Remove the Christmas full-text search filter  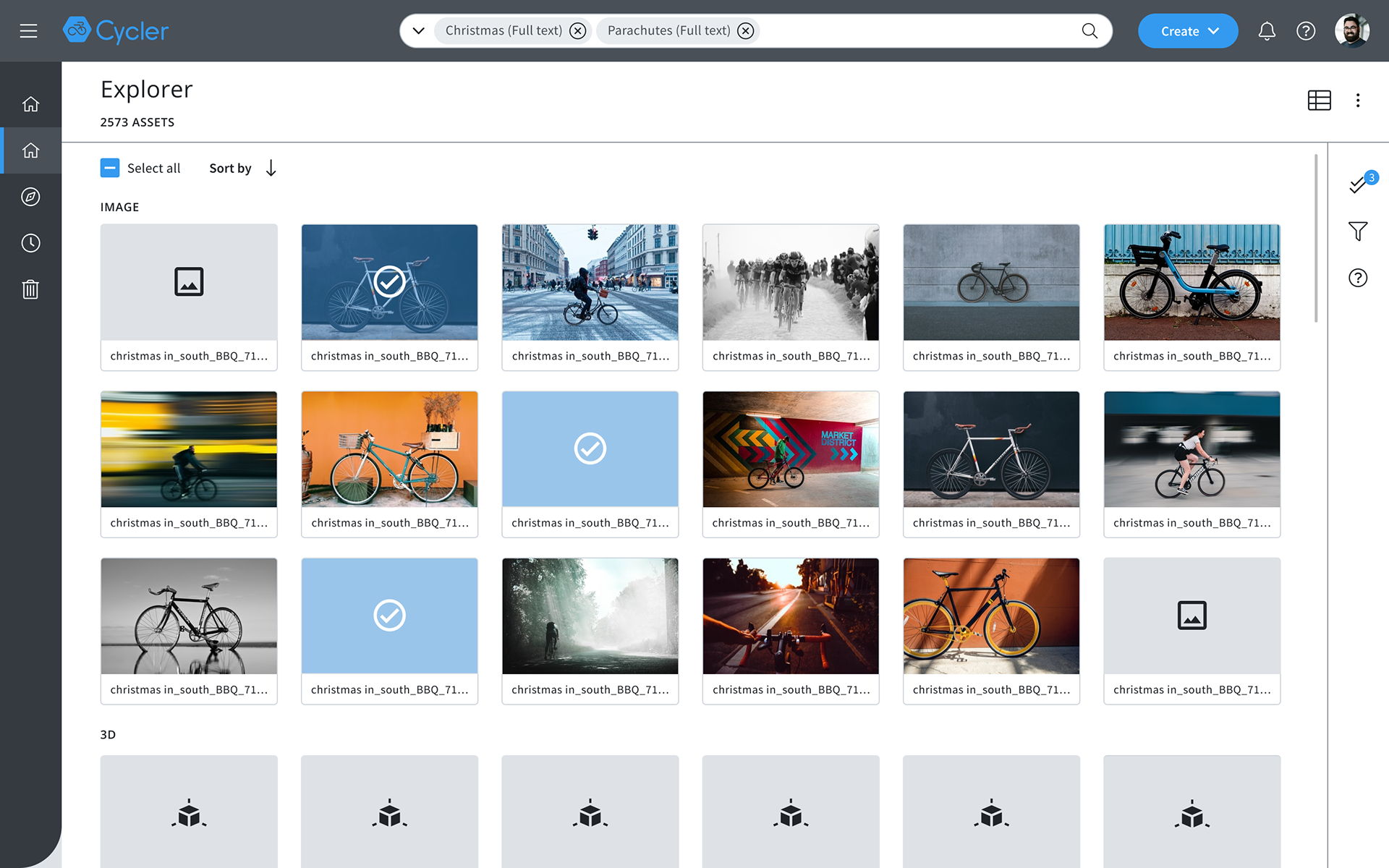[577, 30]
